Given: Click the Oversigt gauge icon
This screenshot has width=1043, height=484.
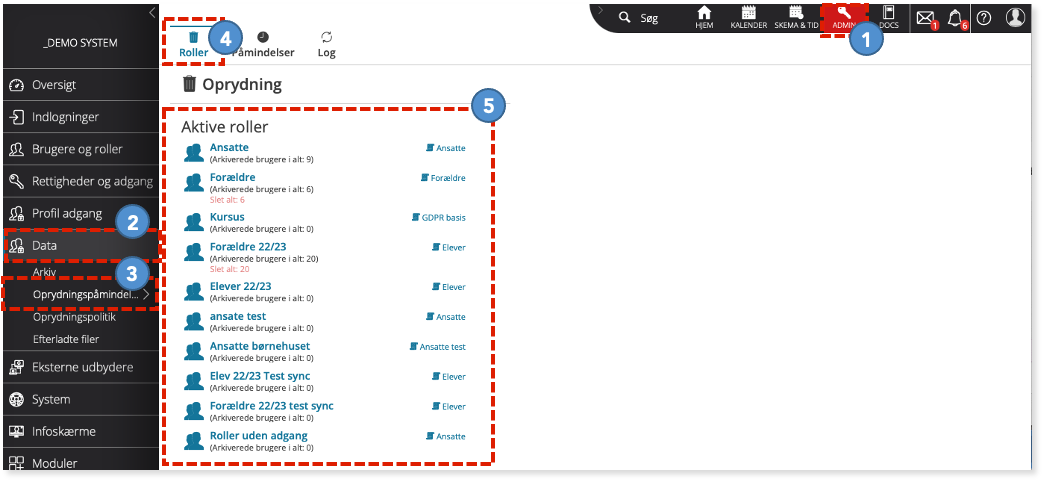Looking at the screenshot, I should 17,85.
